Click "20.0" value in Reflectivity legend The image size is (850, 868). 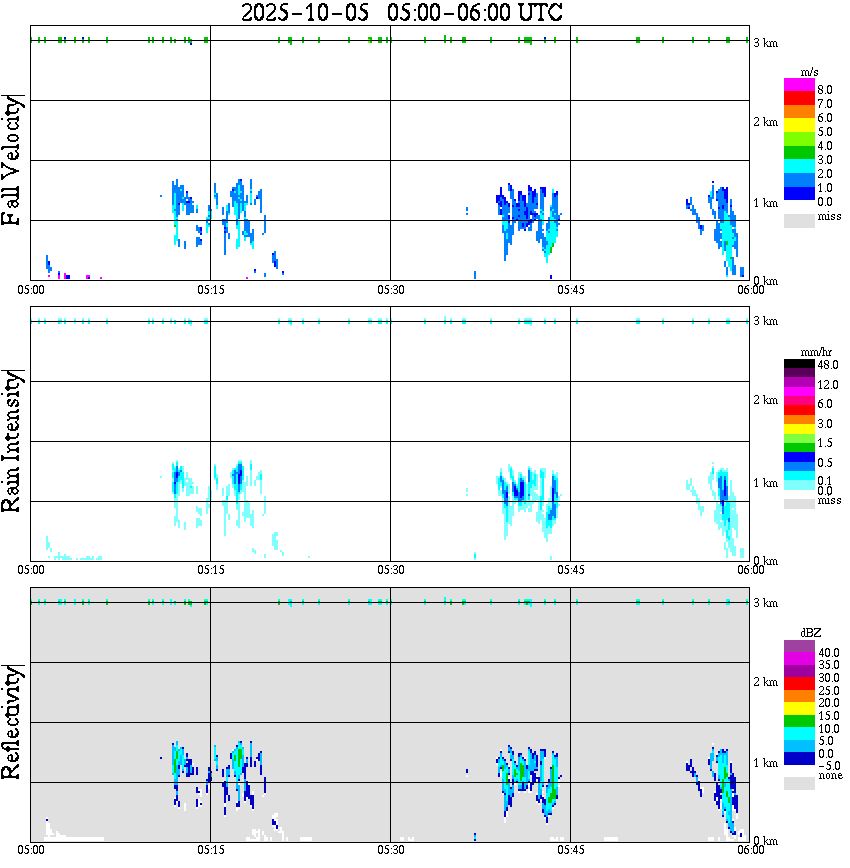pos(829,703)
